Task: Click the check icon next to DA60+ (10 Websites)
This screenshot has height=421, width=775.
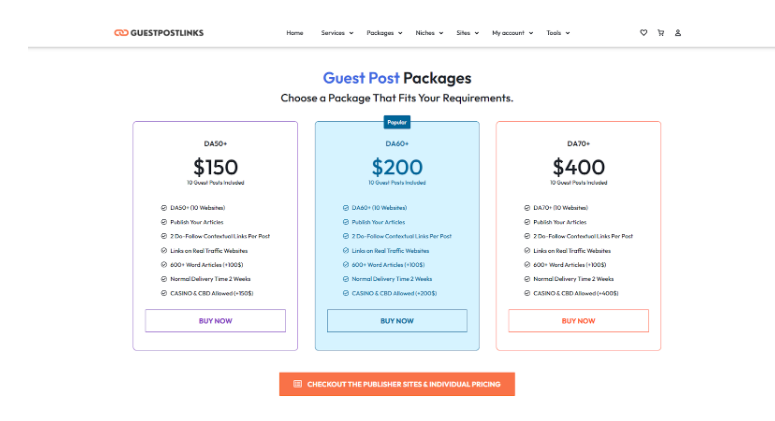Action: click(x=346, y=208)
